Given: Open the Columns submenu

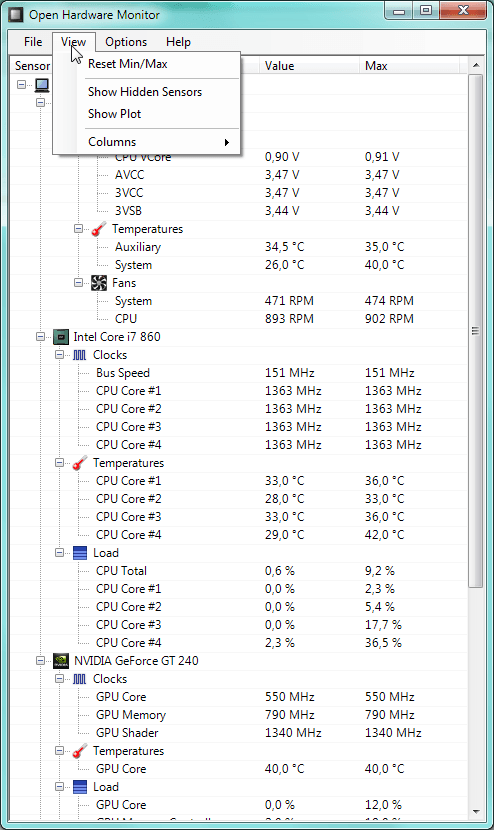Looking at the screenshot, I should pos(158,142).
